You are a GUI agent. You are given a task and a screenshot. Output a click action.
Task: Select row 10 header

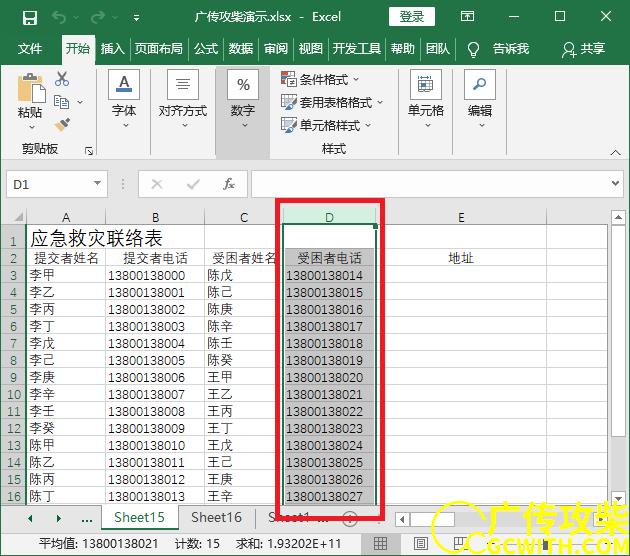click(14, 394)
